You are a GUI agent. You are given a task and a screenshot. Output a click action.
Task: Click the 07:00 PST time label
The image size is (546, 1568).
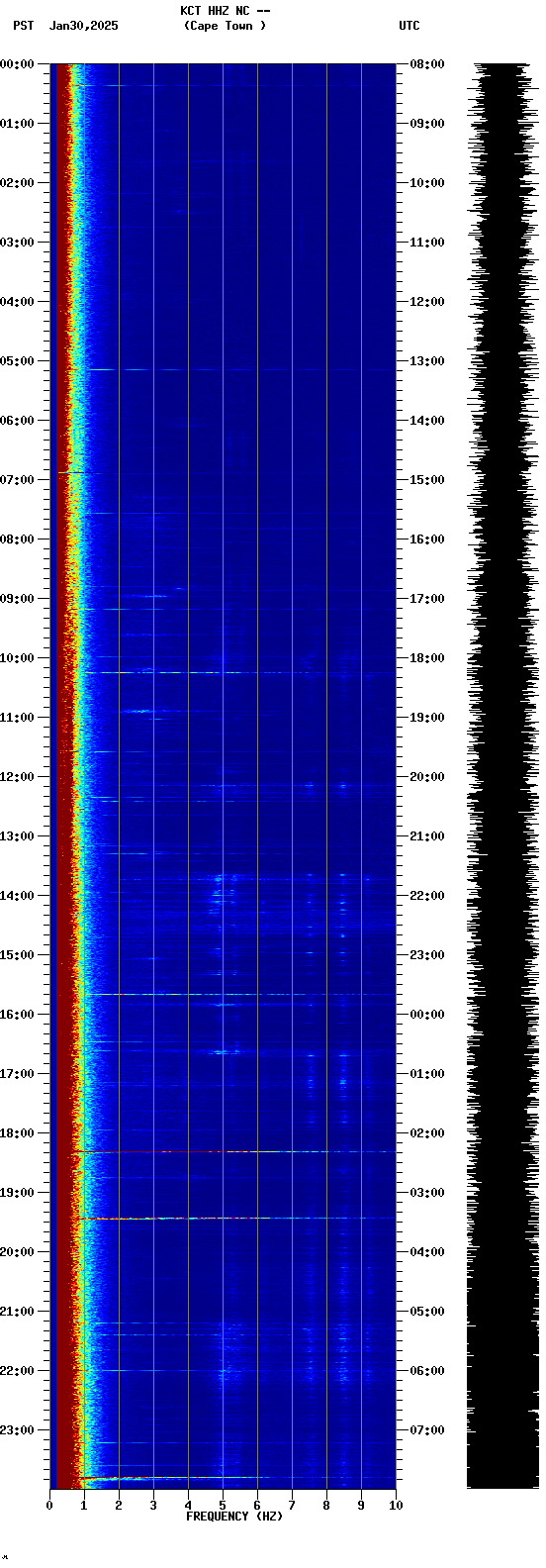[17, 480]
